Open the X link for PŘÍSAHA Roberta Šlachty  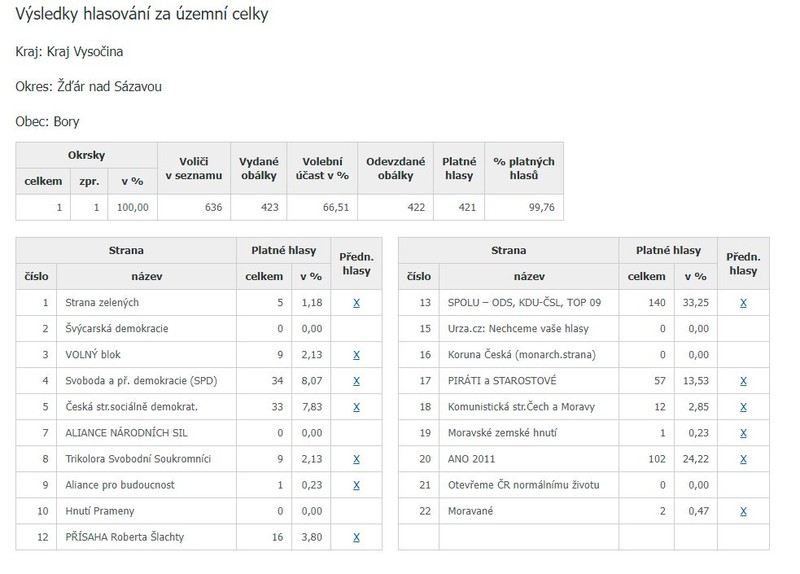tap(356, 537)
